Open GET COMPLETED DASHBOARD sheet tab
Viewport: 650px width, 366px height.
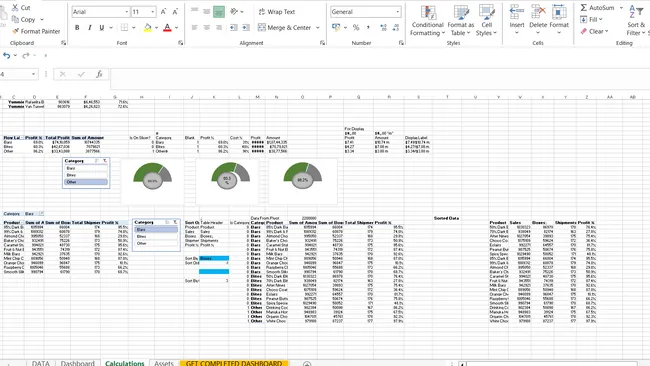pos(234,363)
